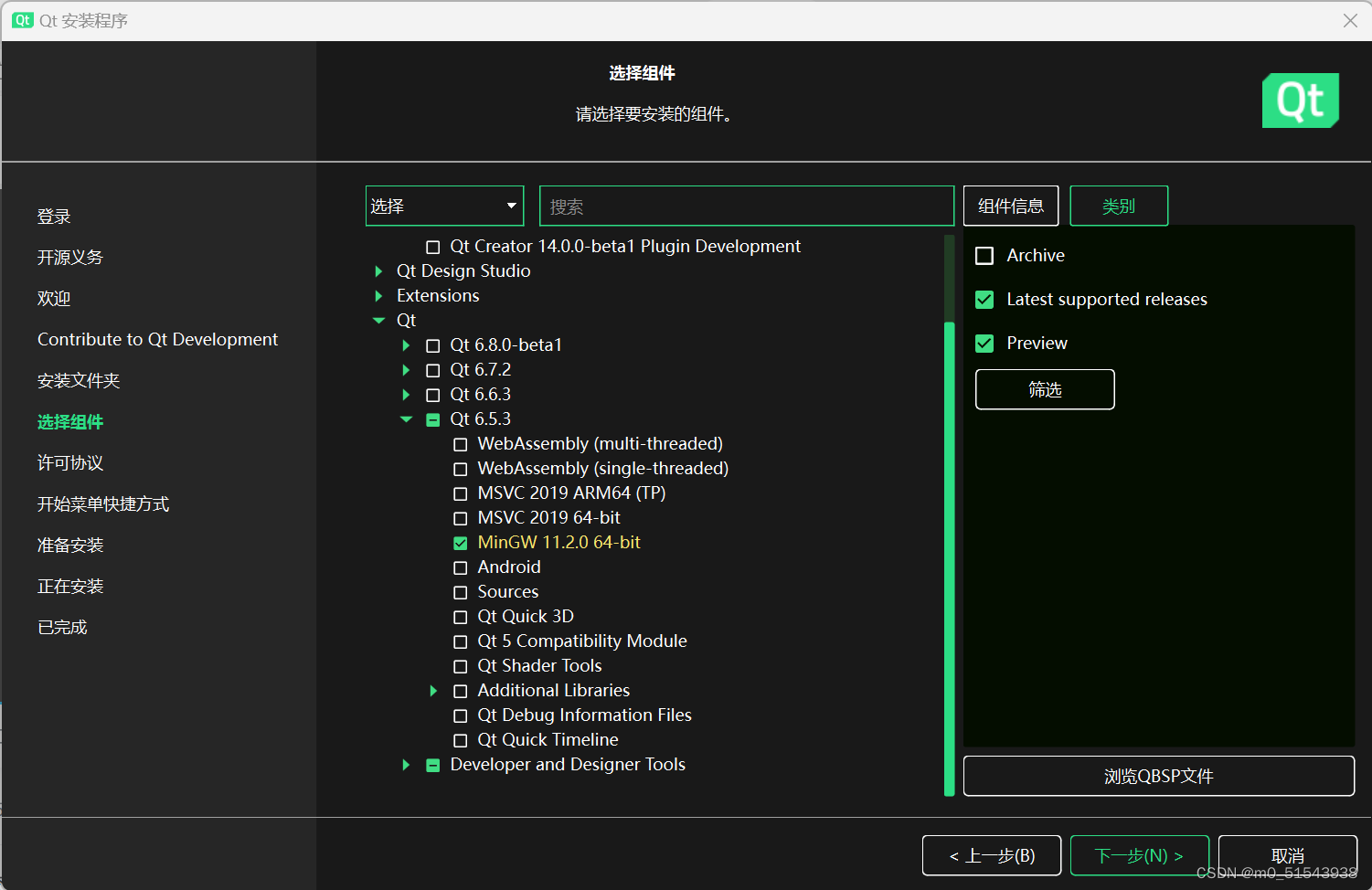The width and height of the screenshot is (1372, 890).
Task: Select the 选择组件 step in sidebar
Action: (x=70, y=422)
